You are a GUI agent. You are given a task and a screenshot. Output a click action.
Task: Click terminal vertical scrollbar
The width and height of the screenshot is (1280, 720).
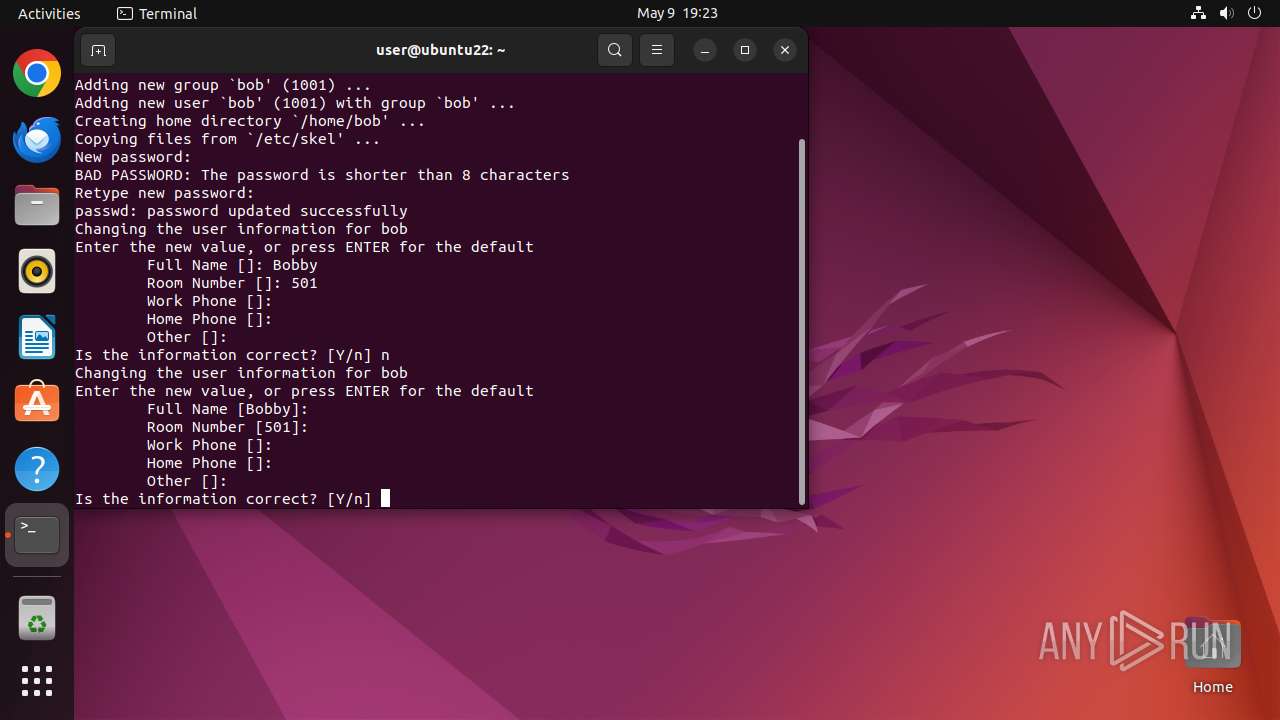[x=802, y=320]
